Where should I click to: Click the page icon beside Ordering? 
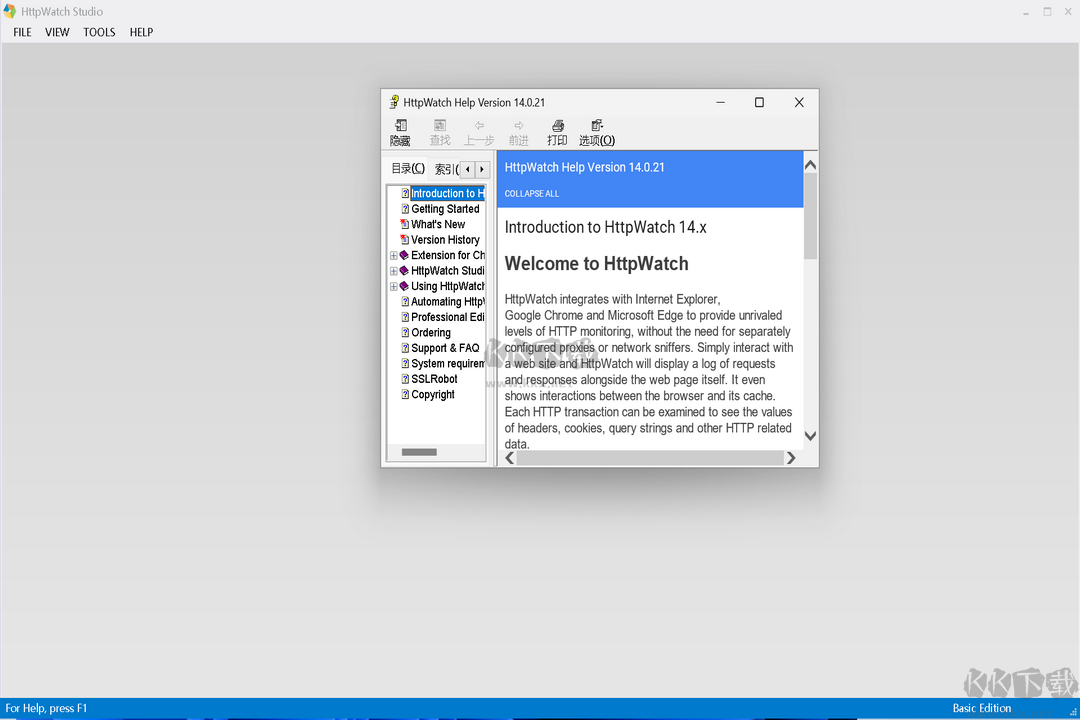coord(405,333)
